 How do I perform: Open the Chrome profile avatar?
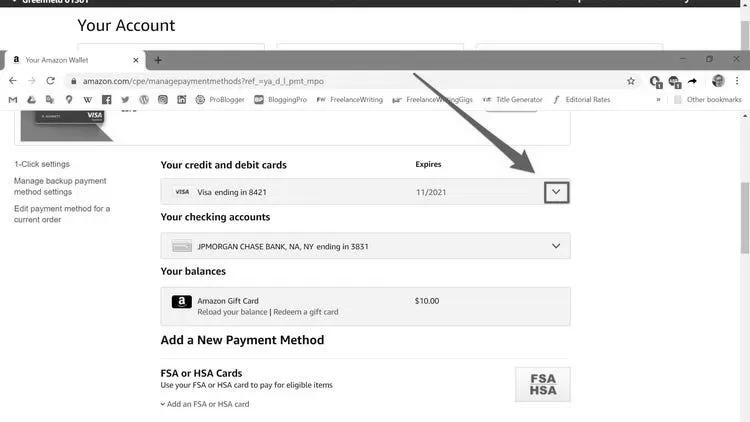point(718,81)
